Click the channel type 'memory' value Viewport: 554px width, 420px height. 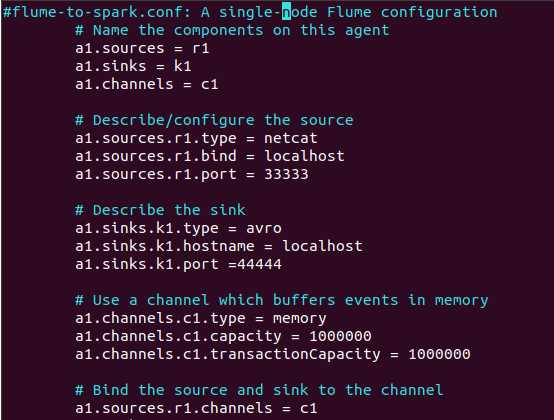300,319
